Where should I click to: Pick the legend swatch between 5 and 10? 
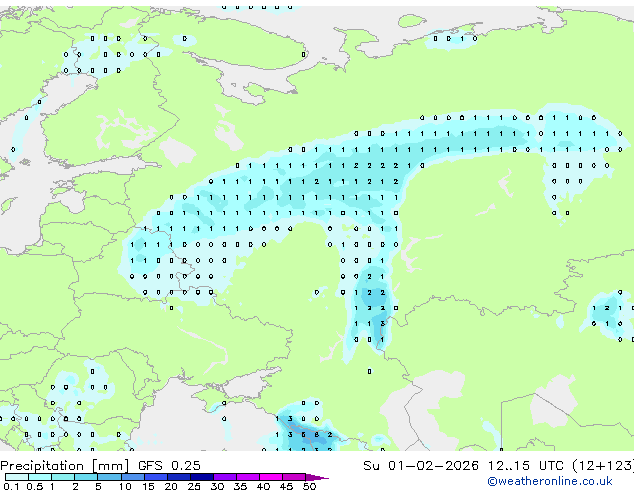coord(109,477)
